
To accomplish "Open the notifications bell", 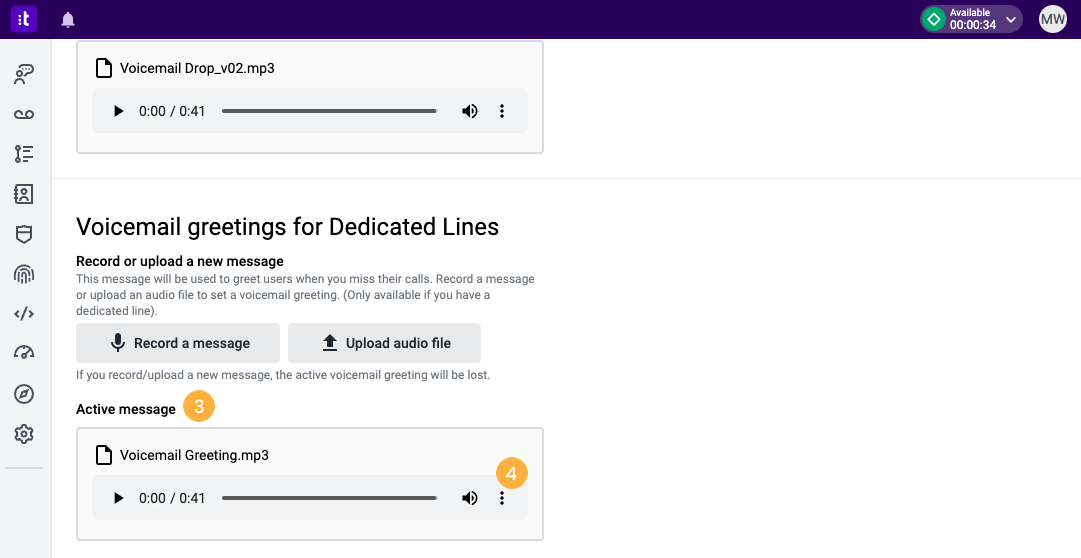I will pos(68,20).
